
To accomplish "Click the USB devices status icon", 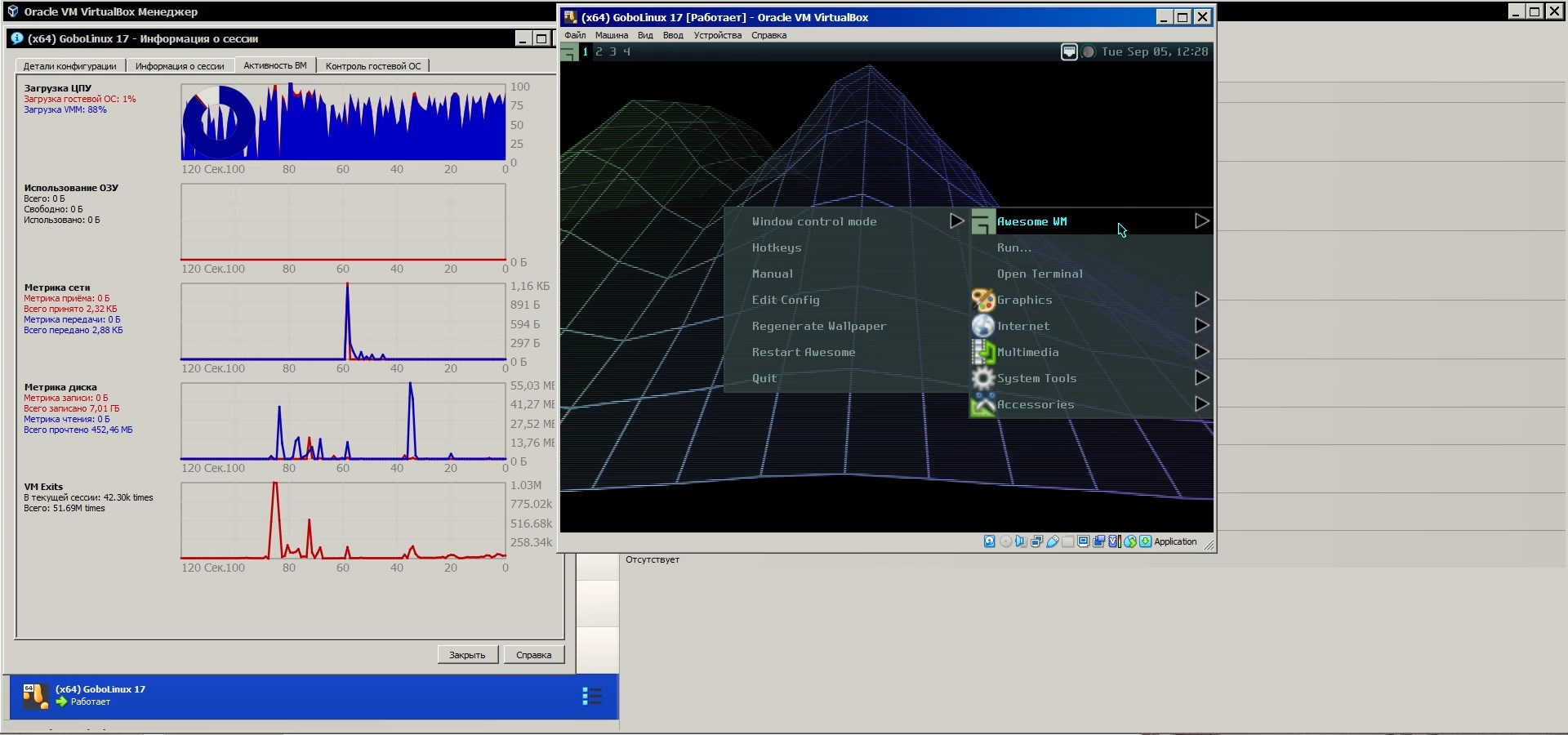I will coord(1053,541).
